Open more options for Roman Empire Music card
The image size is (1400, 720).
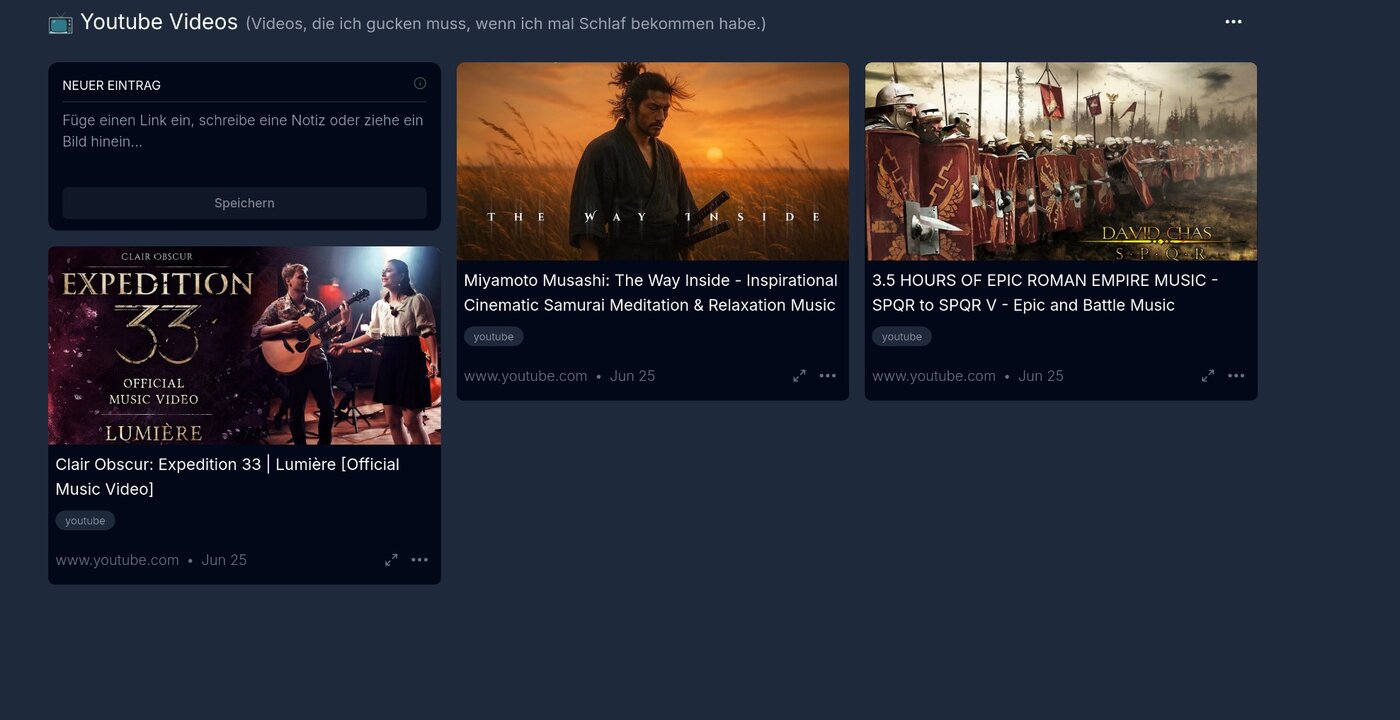(1237, 376)
